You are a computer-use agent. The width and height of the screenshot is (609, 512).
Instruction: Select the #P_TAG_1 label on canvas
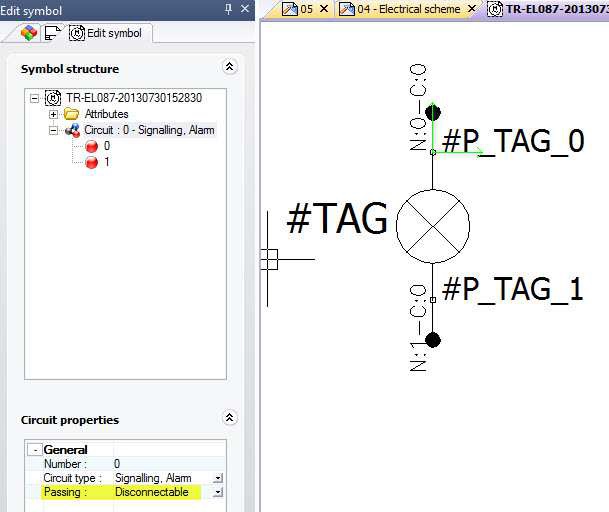pos(512,289)
